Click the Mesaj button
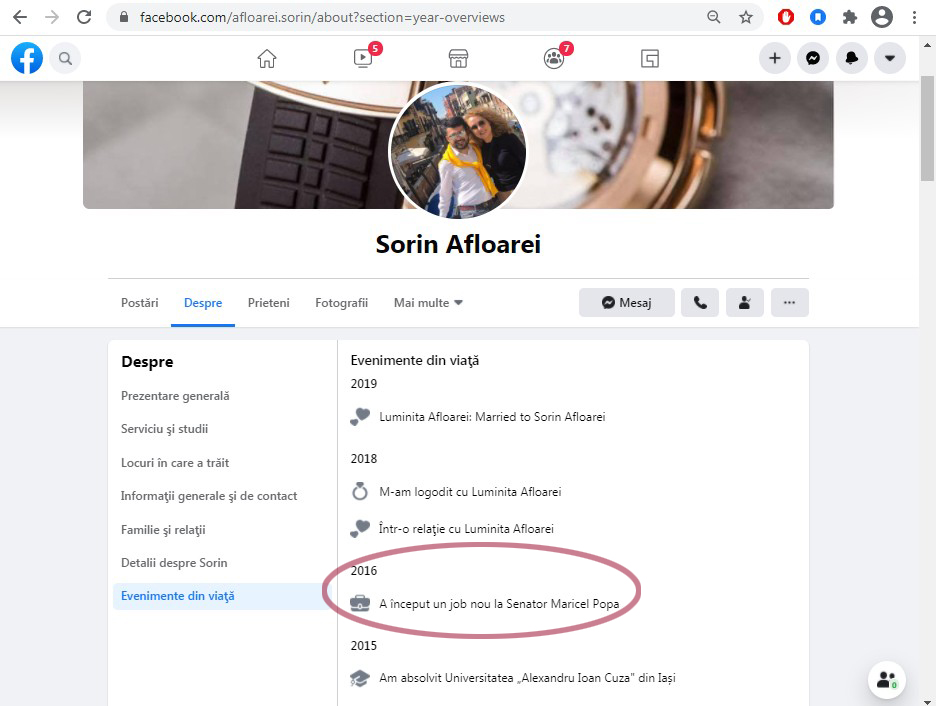Image resolution: width=936 pixels, height=706 pixels. 626,303
